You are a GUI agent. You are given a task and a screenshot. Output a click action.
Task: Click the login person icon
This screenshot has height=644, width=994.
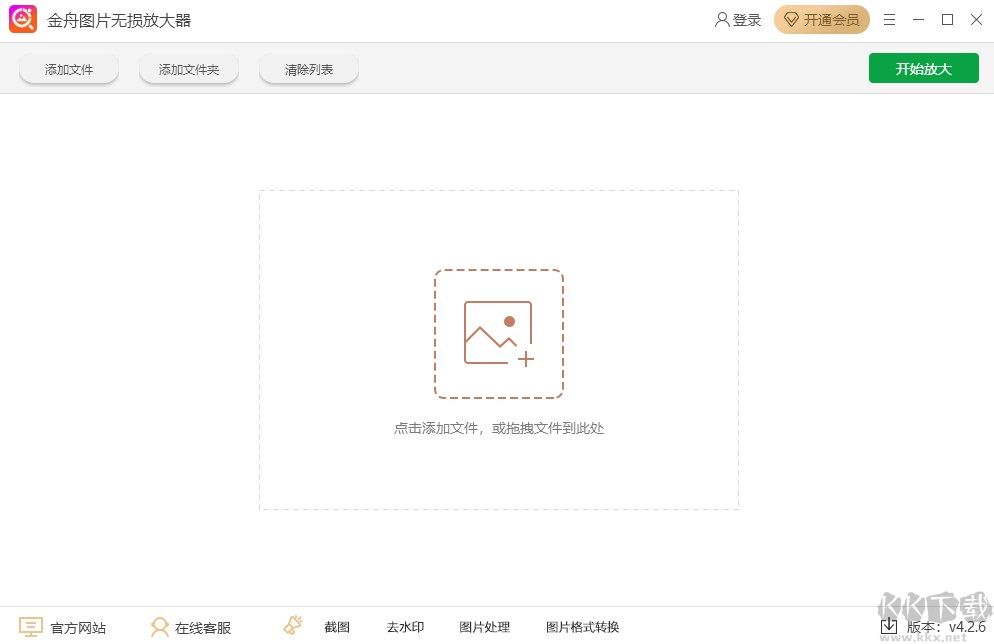(x=720, y=19)
